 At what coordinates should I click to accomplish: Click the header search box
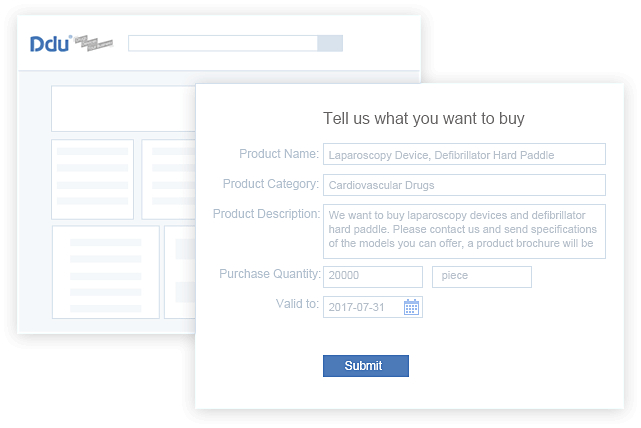click(x=222, y=43)
